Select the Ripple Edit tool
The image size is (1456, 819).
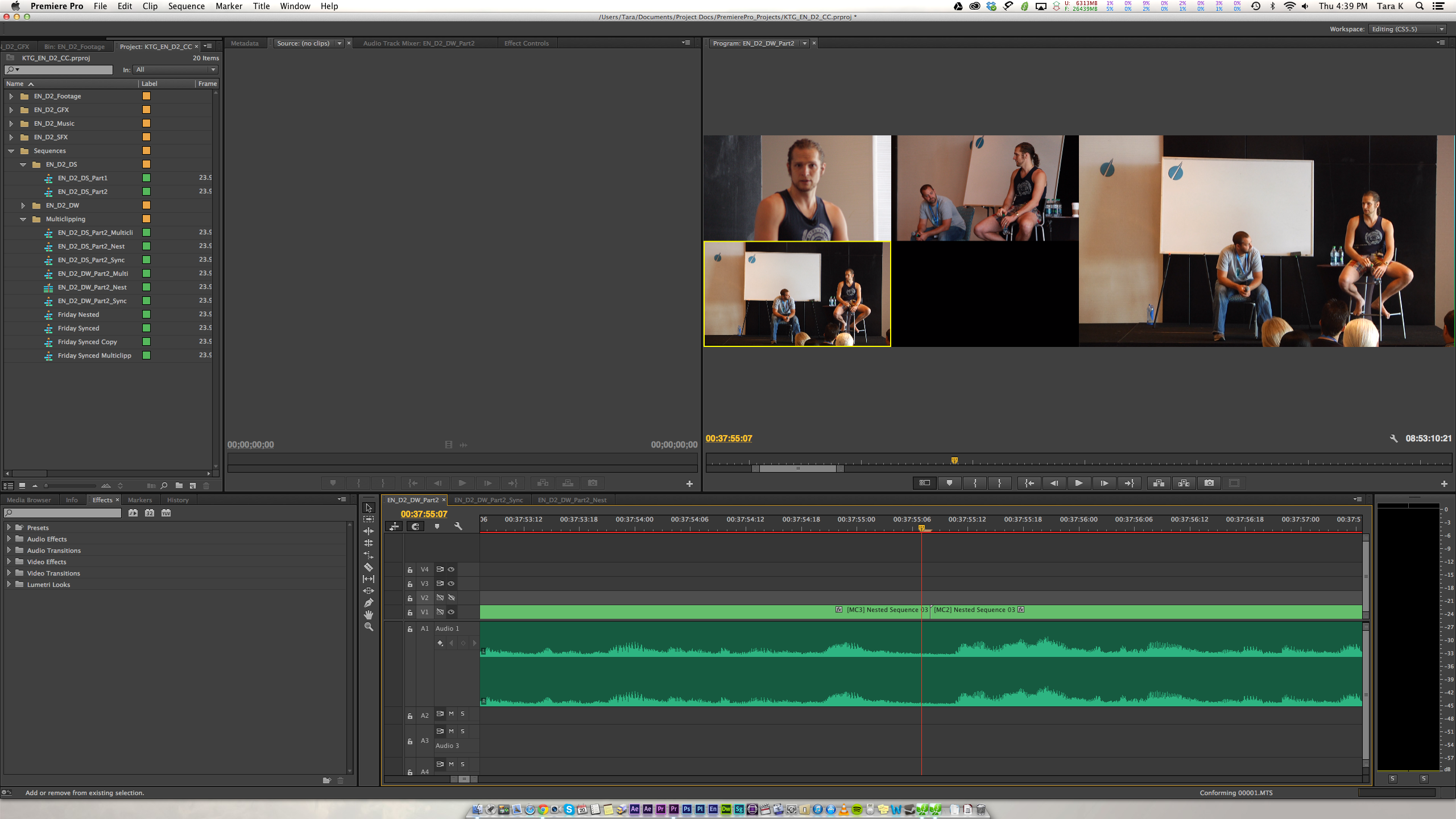pos(369,531)
